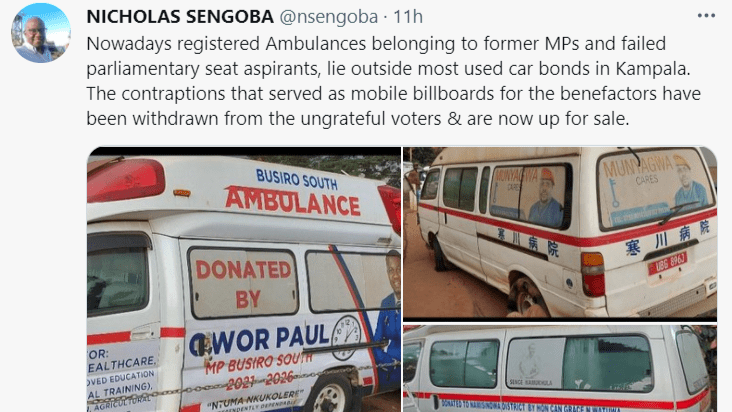The image size is (732, 412).
Task: Click the red siren light on ambulance roof
Action: pyautogui.click(x=126, y=180)
